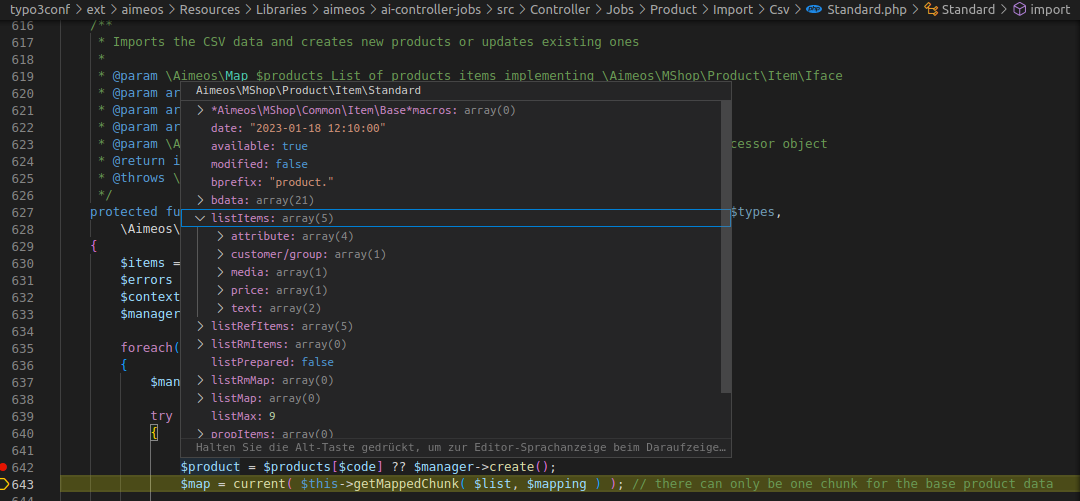Expand the text array(2) entry

tap(220, 308)
